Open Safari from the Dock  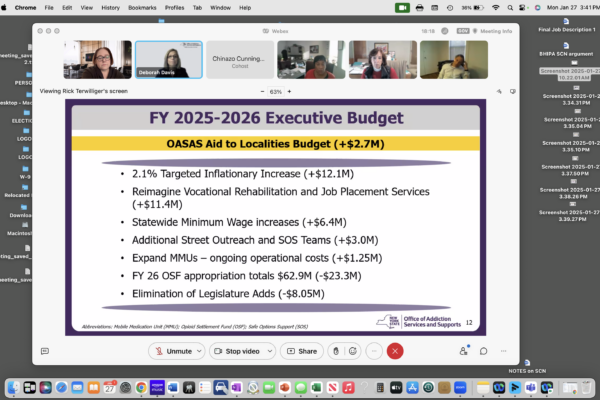click(x=61, y=388)
